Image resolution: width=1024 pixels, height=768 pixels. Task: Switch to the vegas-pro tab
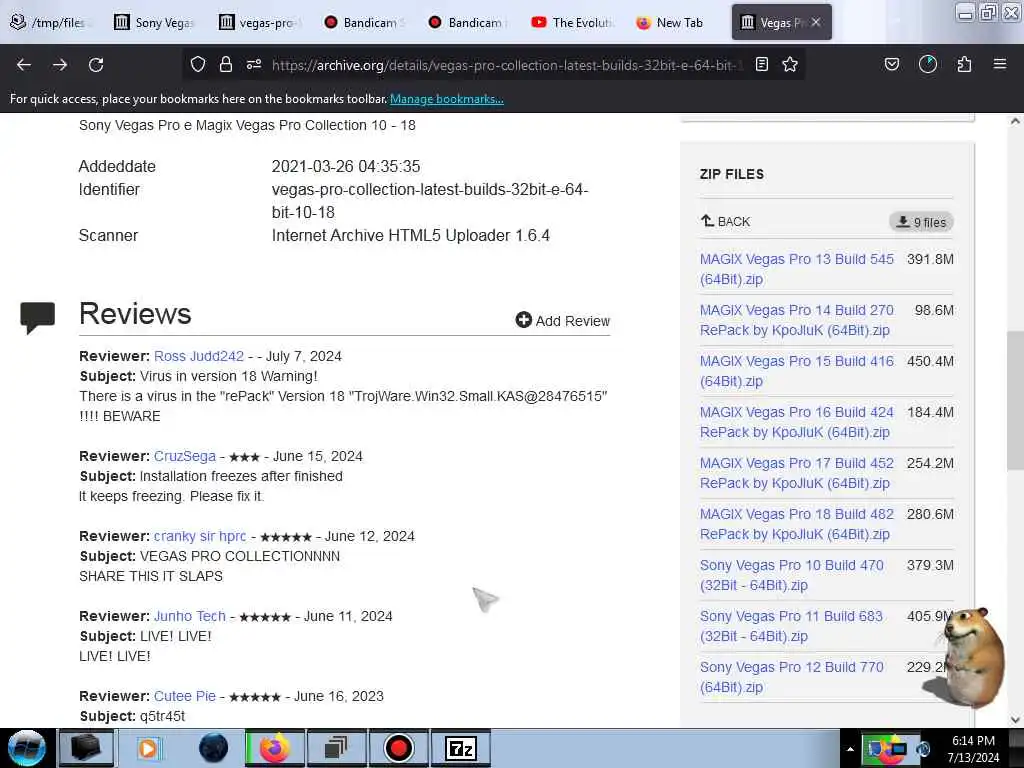pos(260,22)
